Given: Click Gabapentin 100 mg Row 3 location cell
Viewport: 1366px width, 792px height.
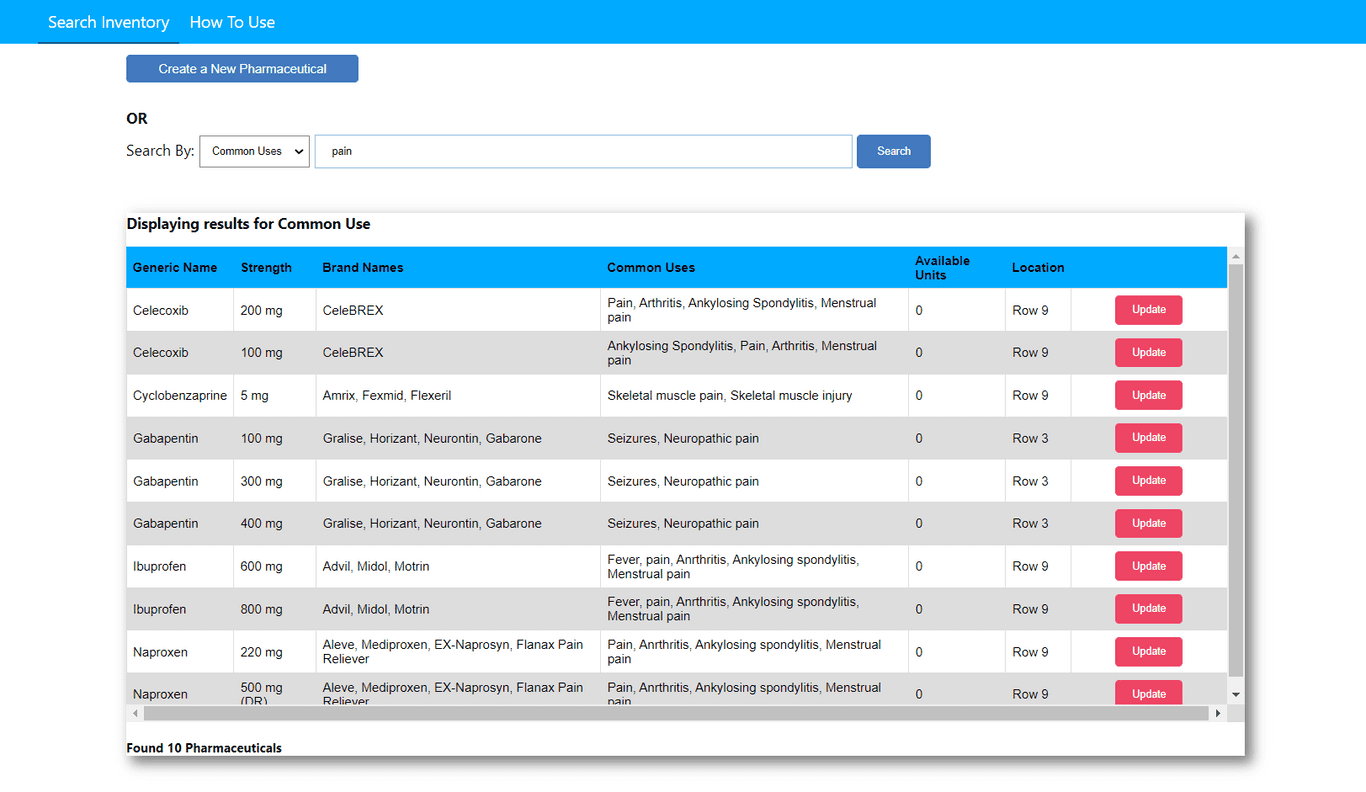Looking at the screenshot, I should coord(1038,438).
